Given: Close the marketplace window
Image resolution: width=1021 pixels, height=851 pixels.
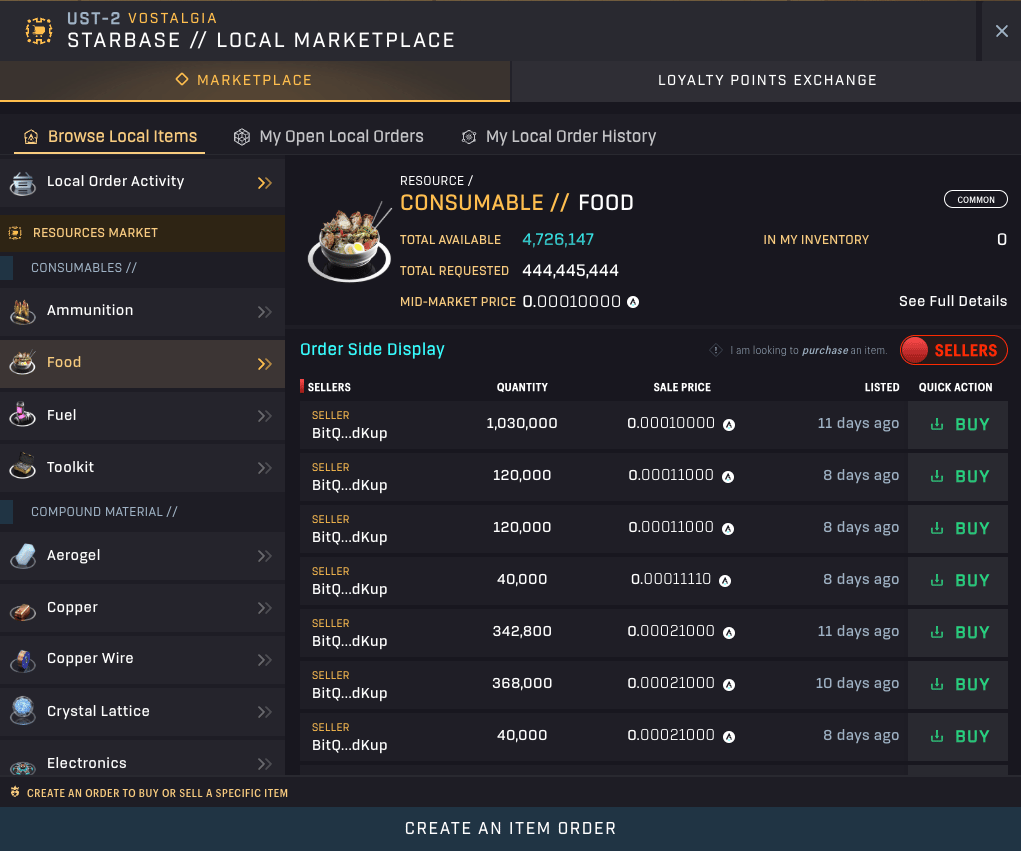Looking at the screenshot, I should (x=1001, y=31).
